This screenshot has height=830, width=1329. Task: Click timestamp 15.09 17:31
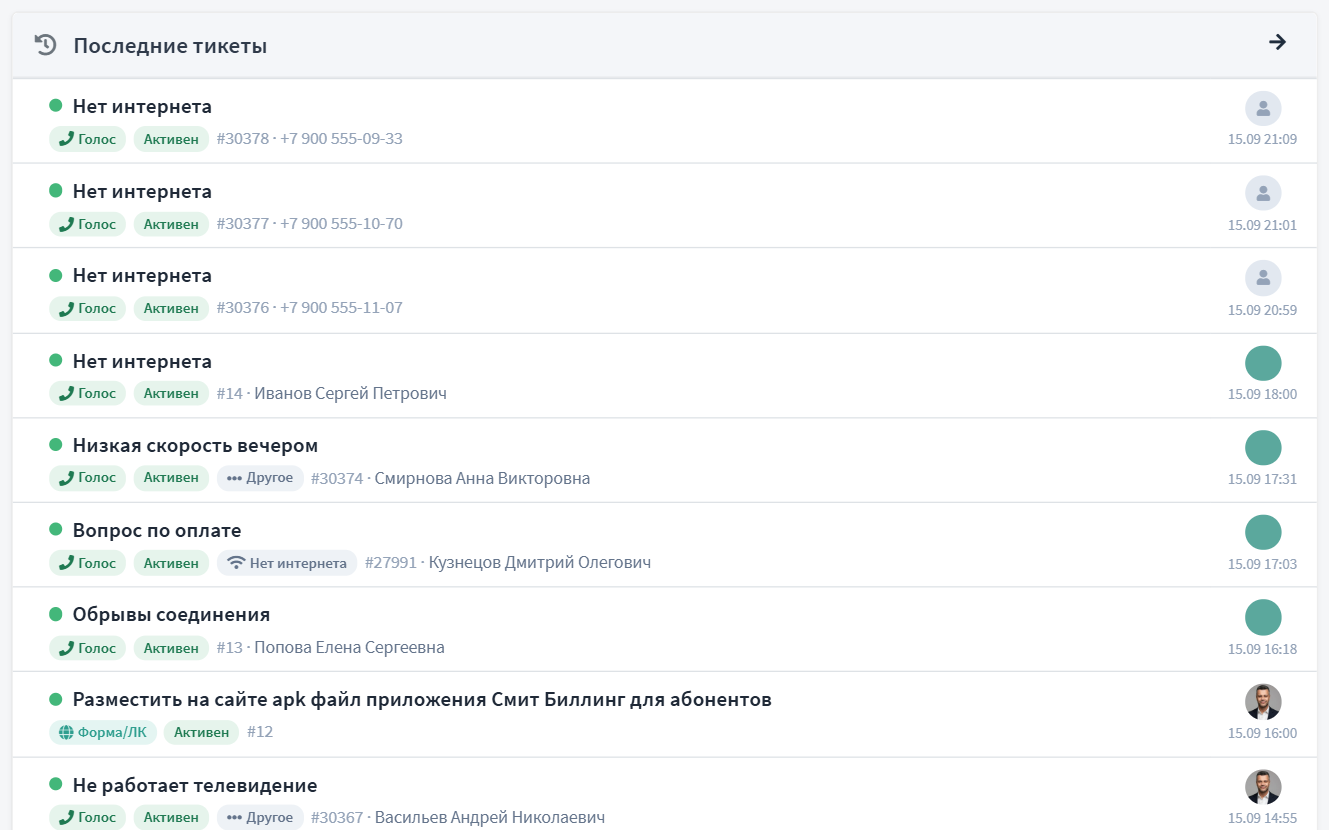[x=1262, y=479]
